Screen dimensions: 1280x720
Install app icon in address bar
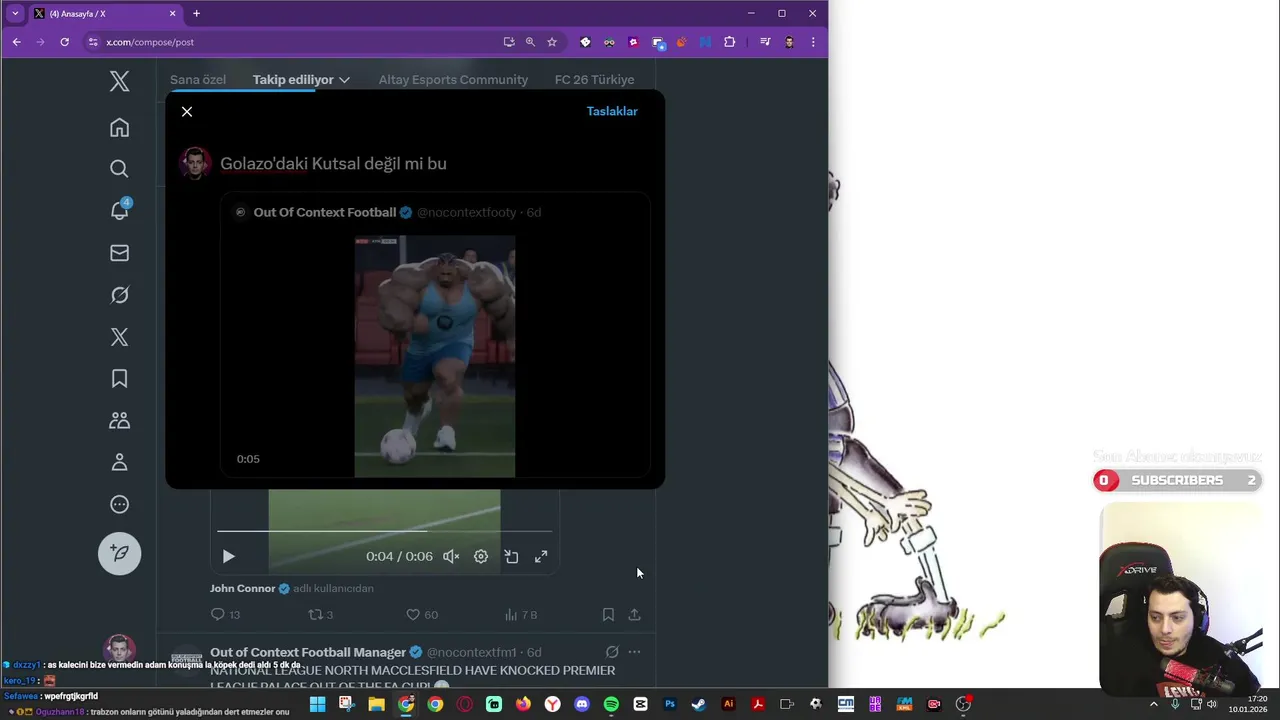point(509,42)
